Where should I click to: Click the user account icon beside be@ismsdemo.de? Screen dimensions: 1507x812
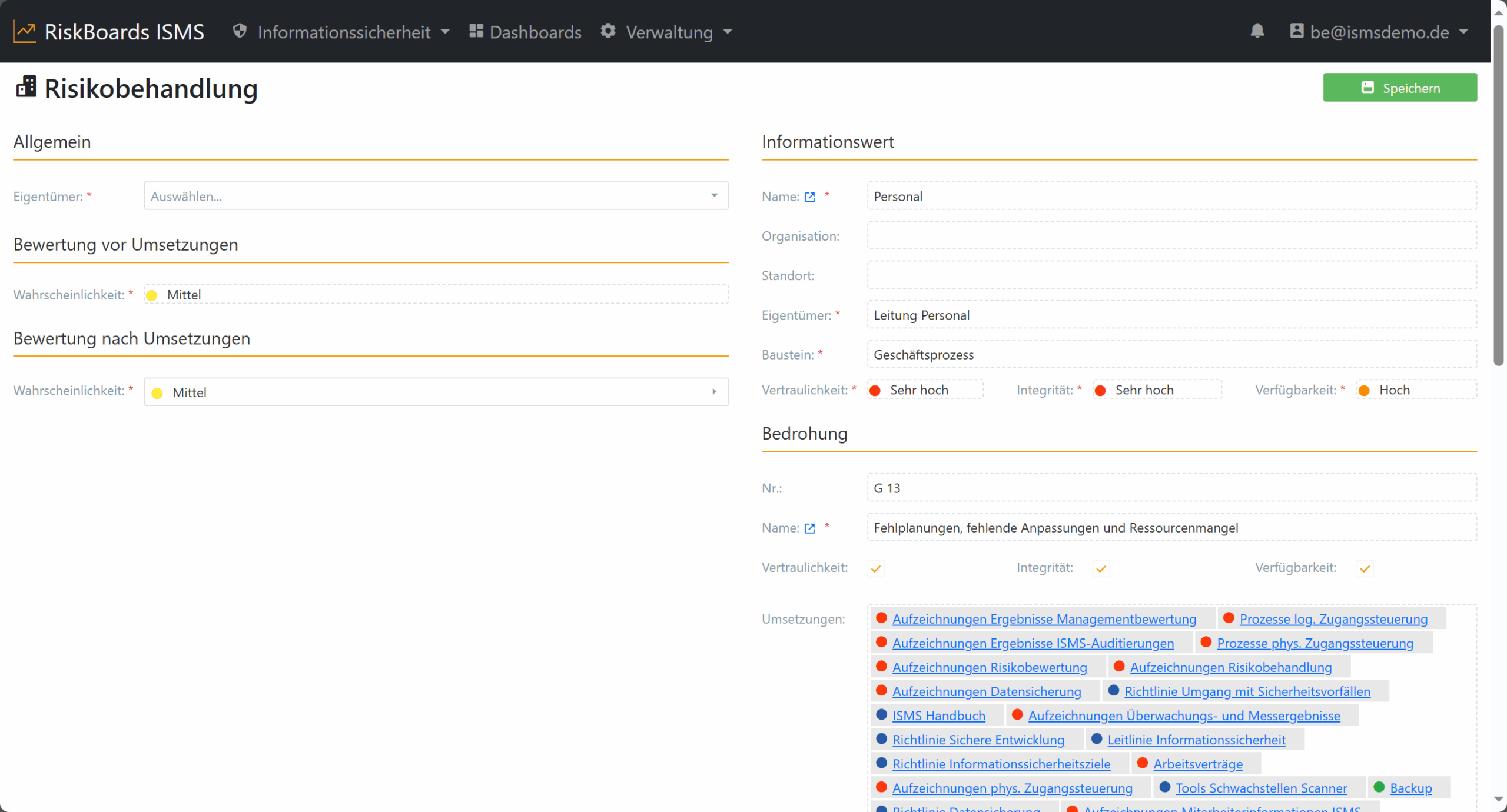point(1296,31)
